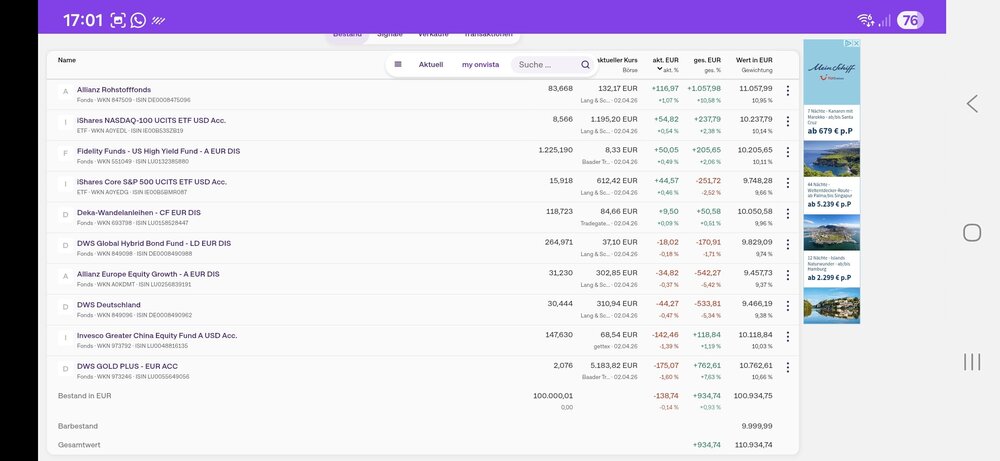The image size is (1000, 461).
Task: Sort by the Name column header
Action: point(67,60)
